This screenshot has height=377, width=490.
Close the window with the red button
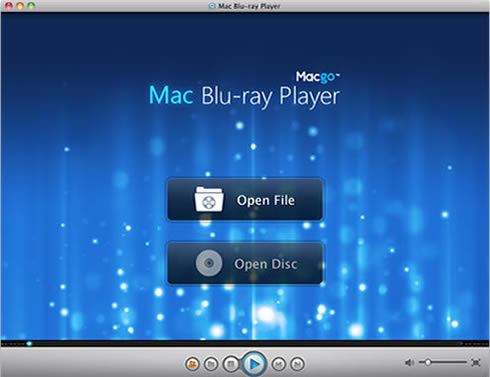coord(9,5)
